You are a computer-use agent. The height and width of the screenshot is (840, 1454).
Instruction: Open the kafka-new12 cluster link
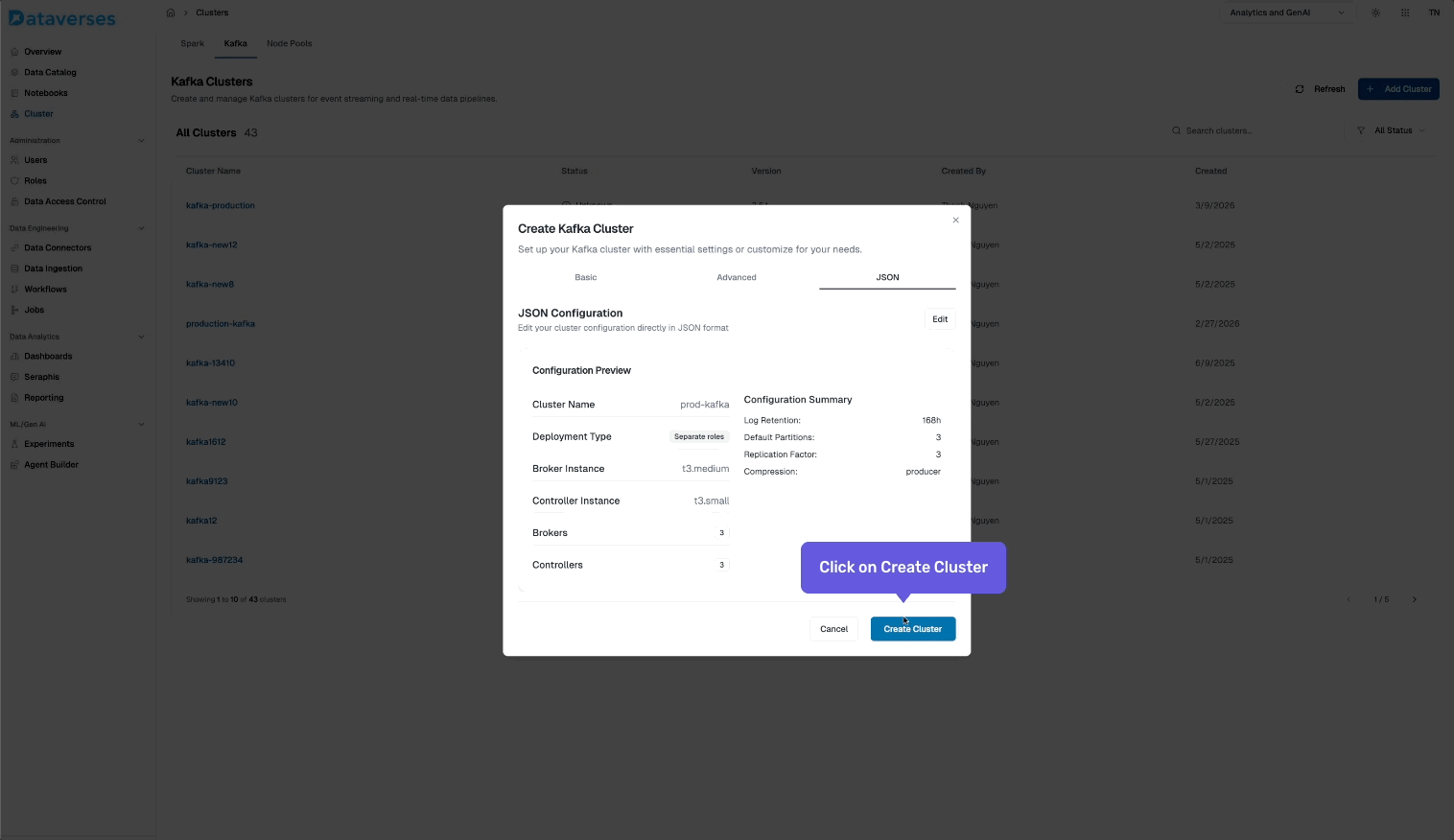pos(211,245)
